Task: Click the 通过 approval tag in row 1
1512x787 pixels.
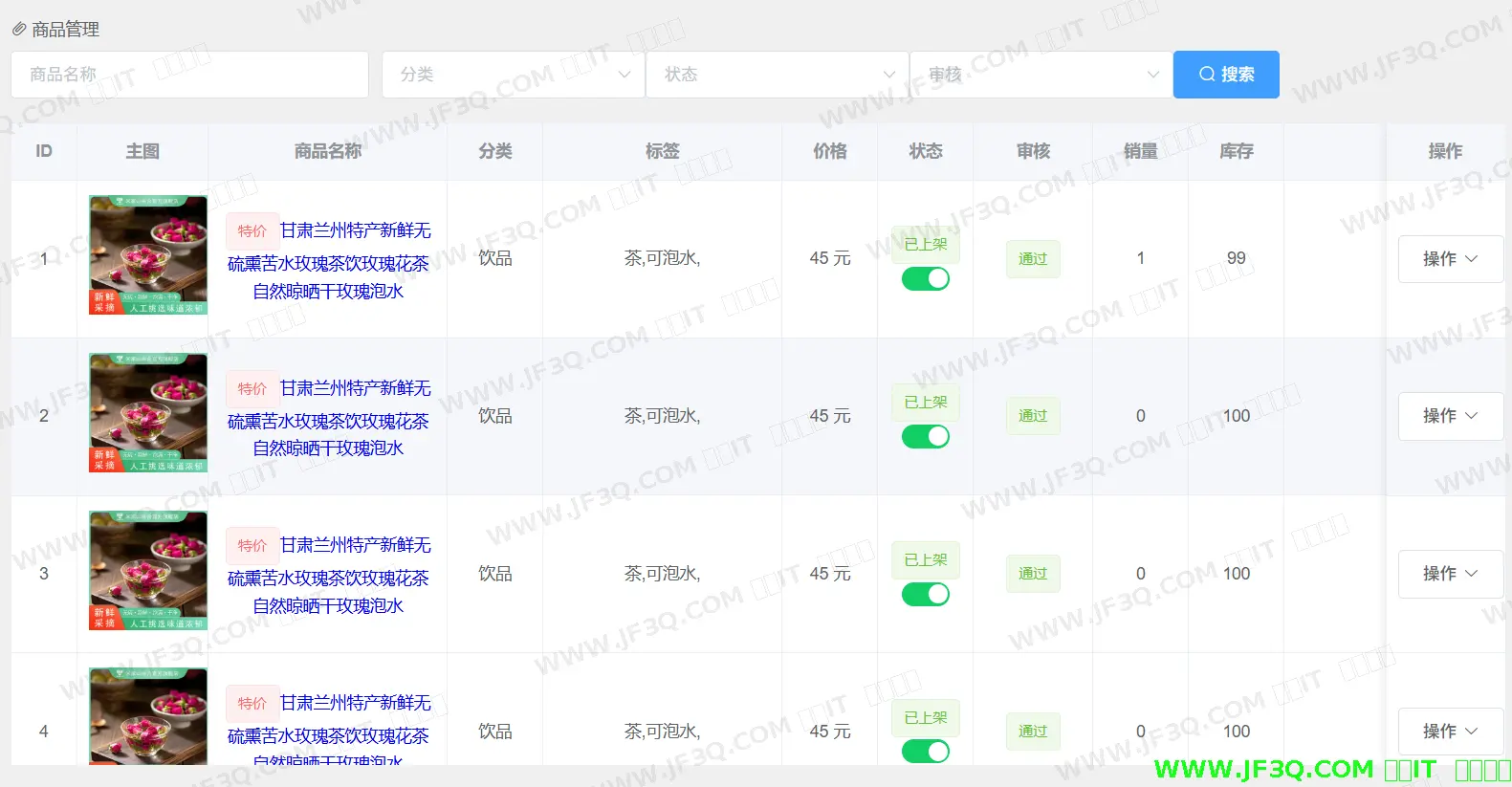Action: click(1033, 259)
